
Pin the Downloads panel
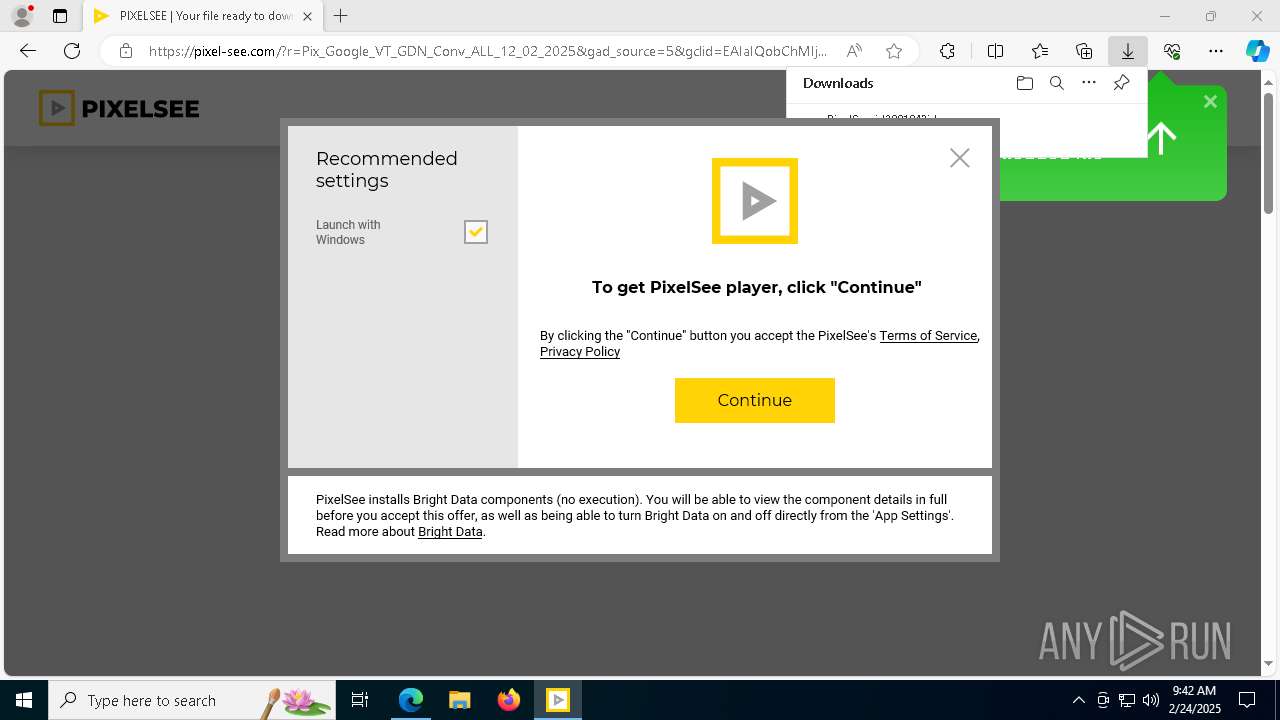pos(1121,83)
